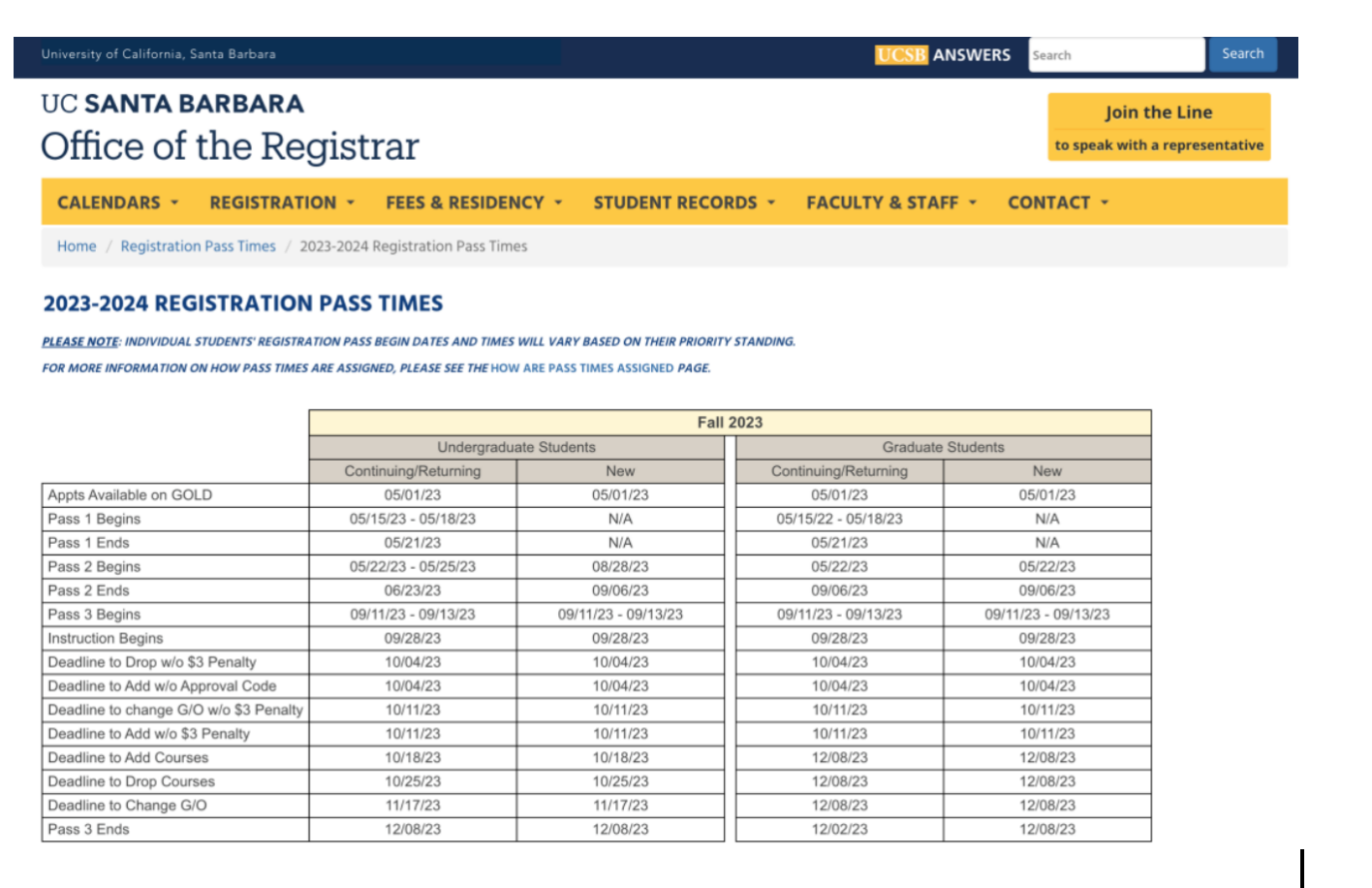This screenshot has width=1372, height=888.
Task: Select the Pass 2 Begins row label
Action: 94,567
